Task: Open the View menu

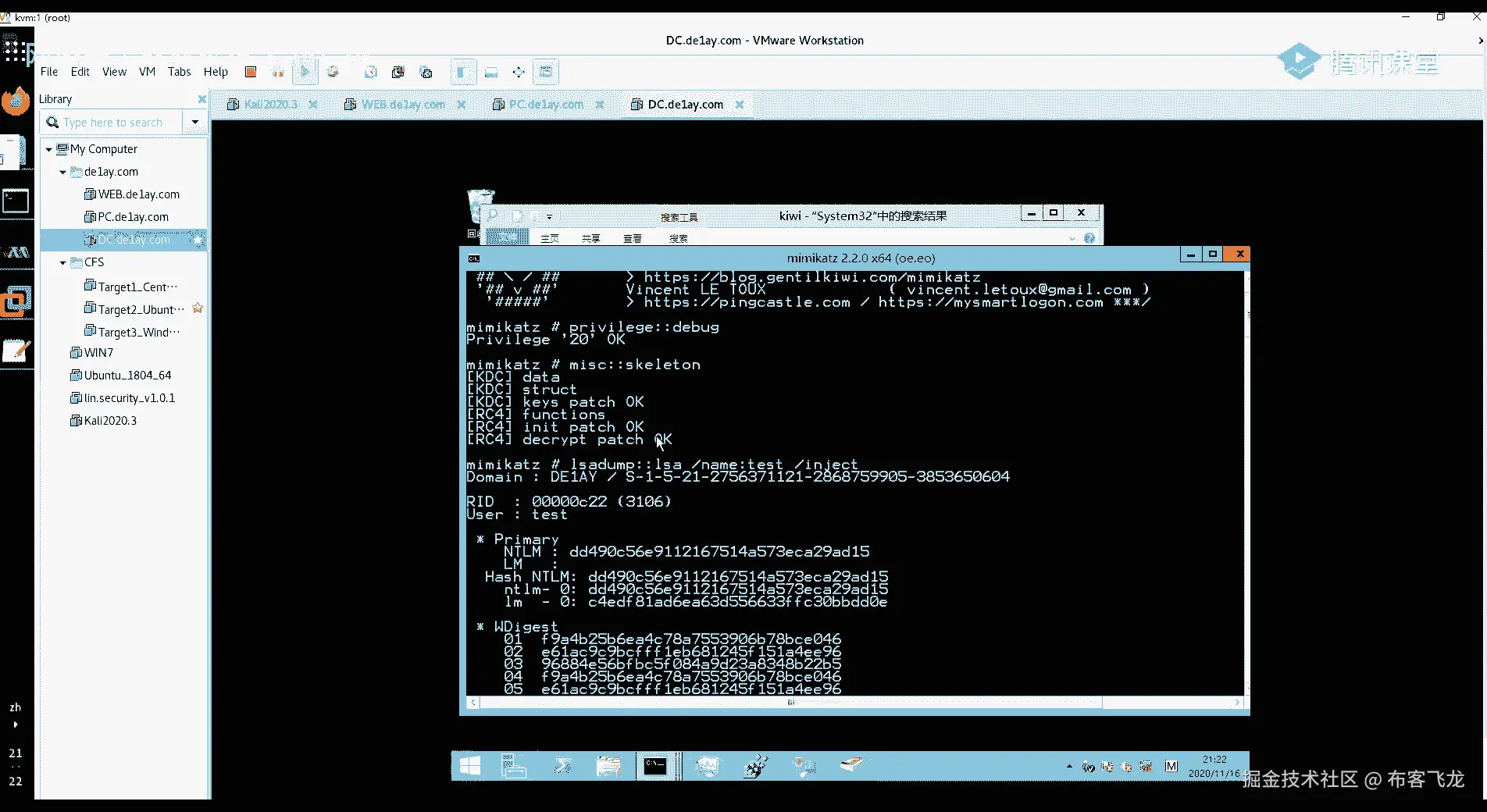Action: tap(114, 72)
